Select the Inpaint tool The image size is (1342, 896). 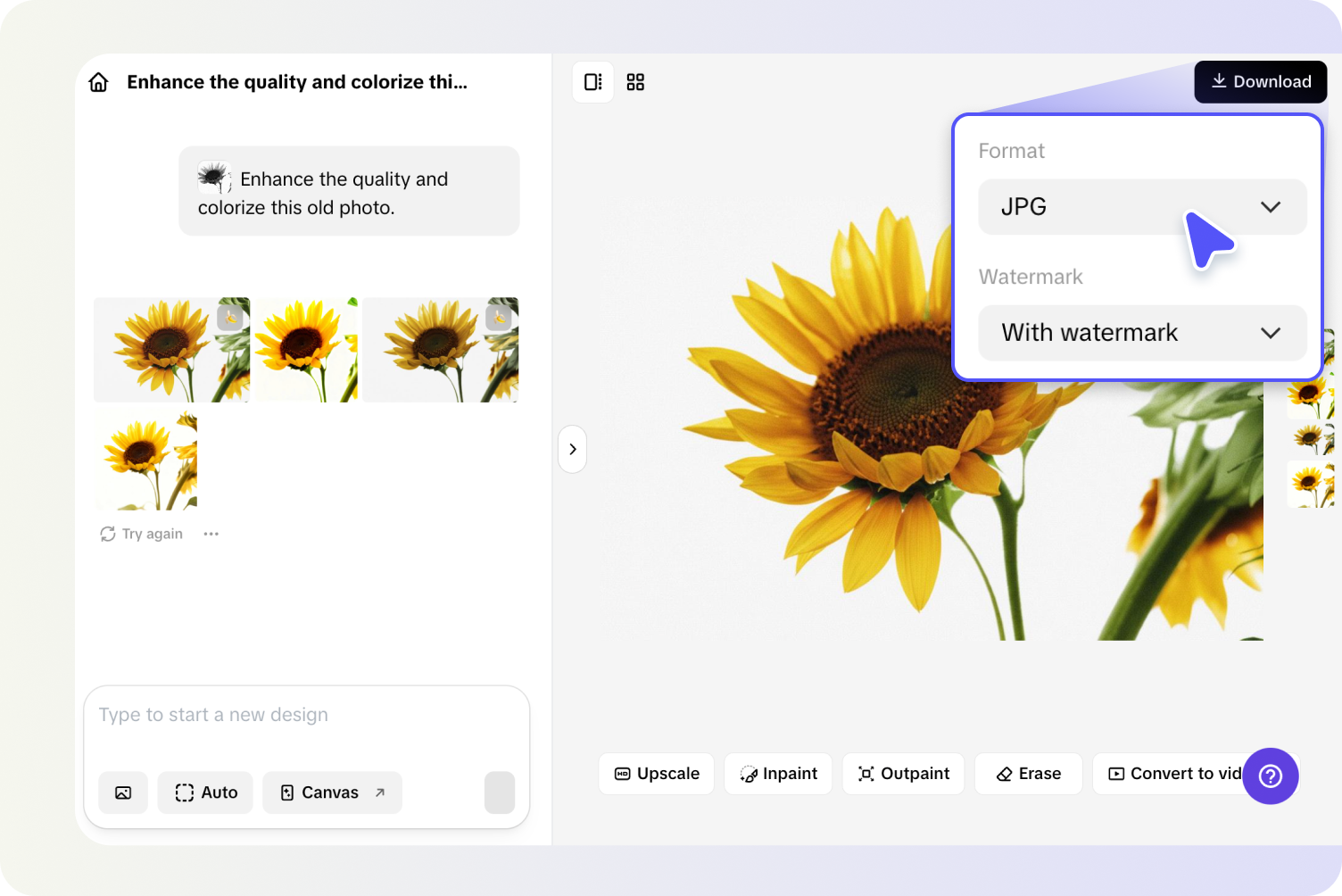coord(778,774)
